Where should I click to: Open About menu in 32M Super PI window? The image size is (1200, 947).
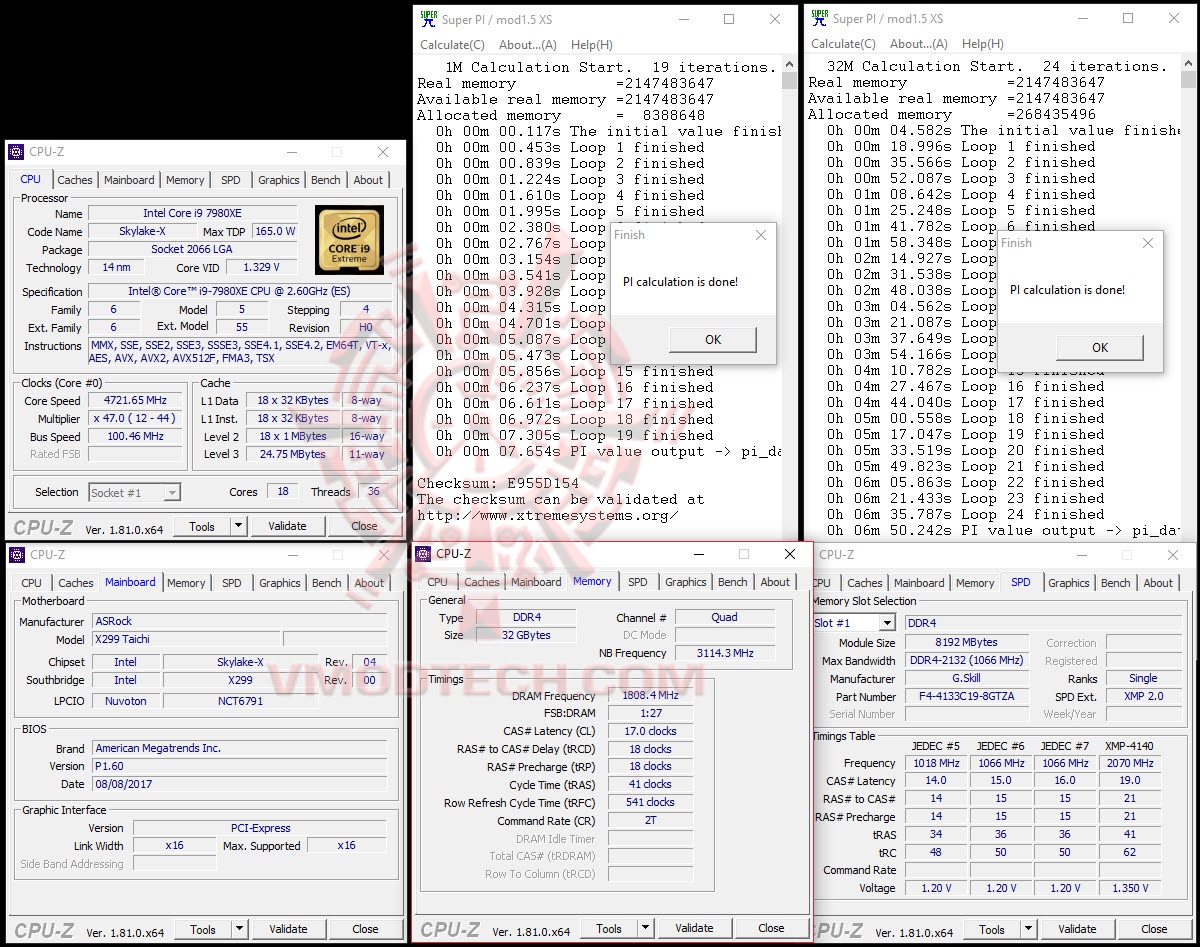point(918,44)
